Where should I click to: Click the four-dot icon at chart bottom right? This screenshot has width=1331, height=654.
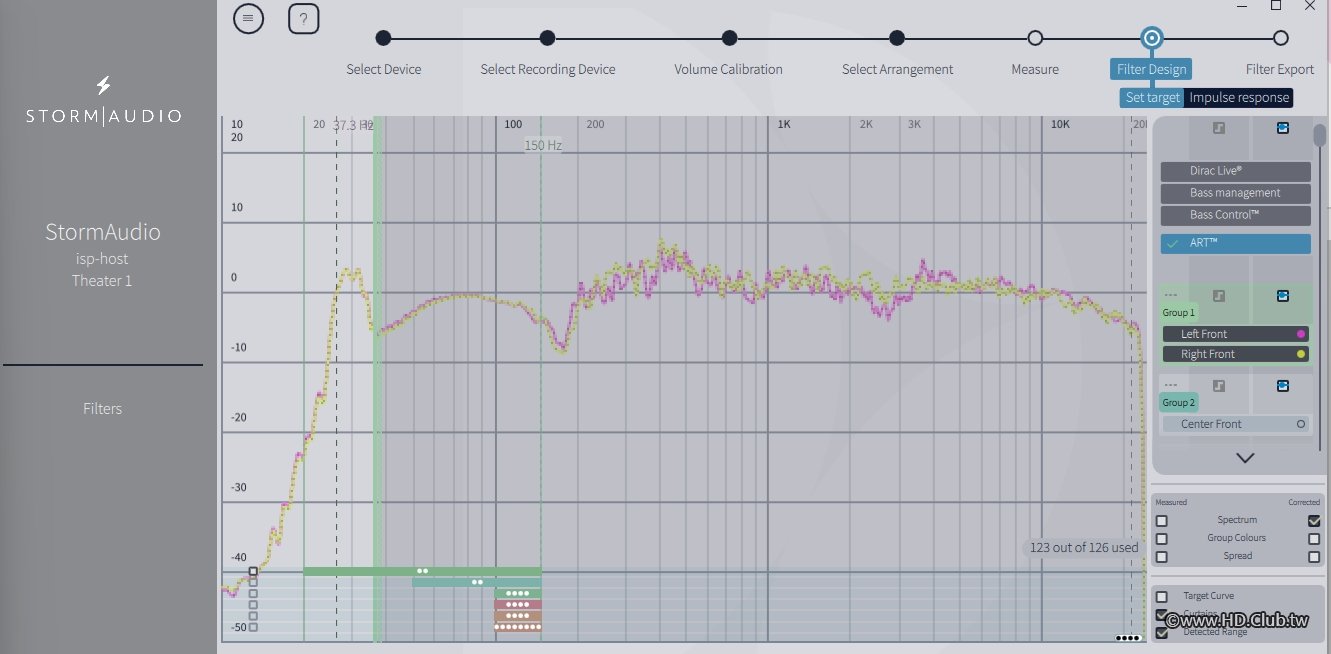[1128, 637]
